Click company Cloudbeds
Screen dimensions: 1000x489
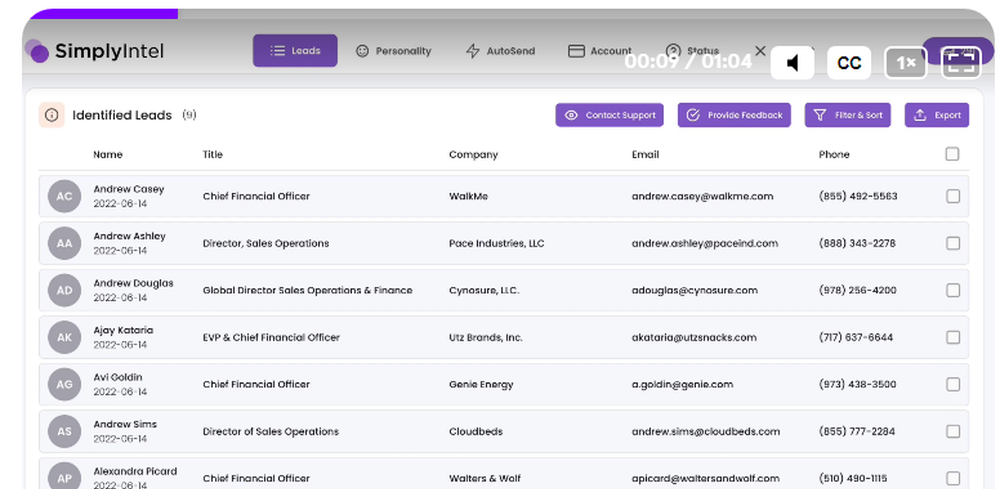coord(476,432)
